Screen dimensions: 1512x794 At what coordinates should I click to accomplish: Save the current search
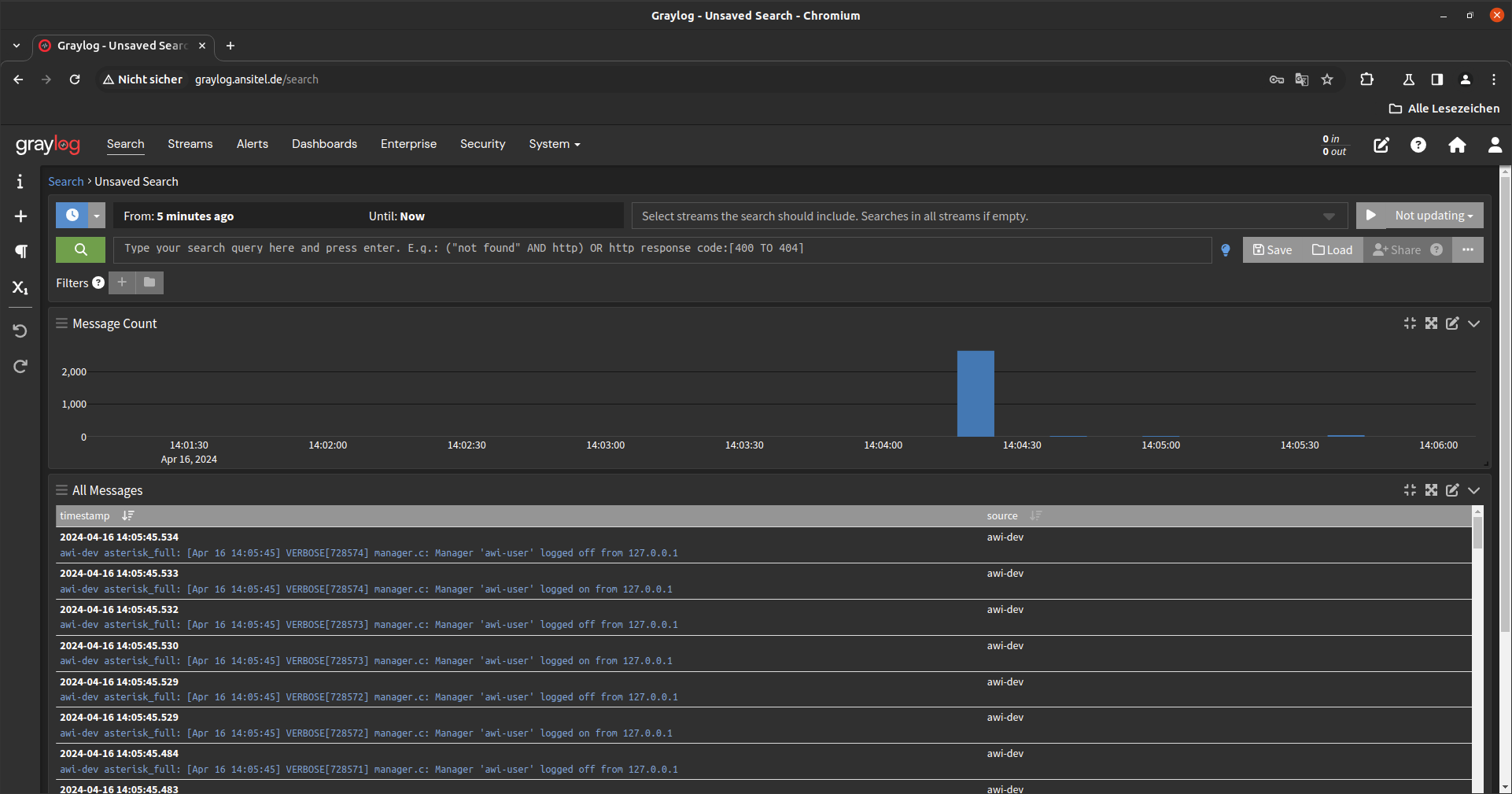[1270, 249]
